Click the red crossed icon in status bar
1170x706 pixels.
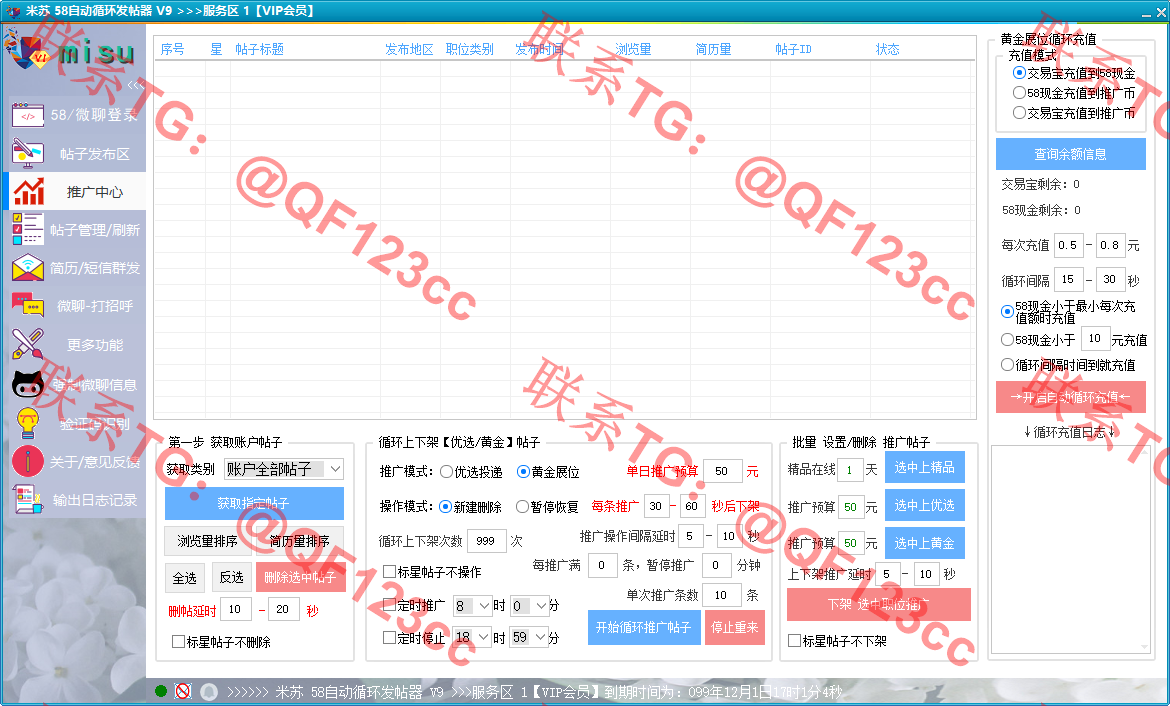point(183,691)
